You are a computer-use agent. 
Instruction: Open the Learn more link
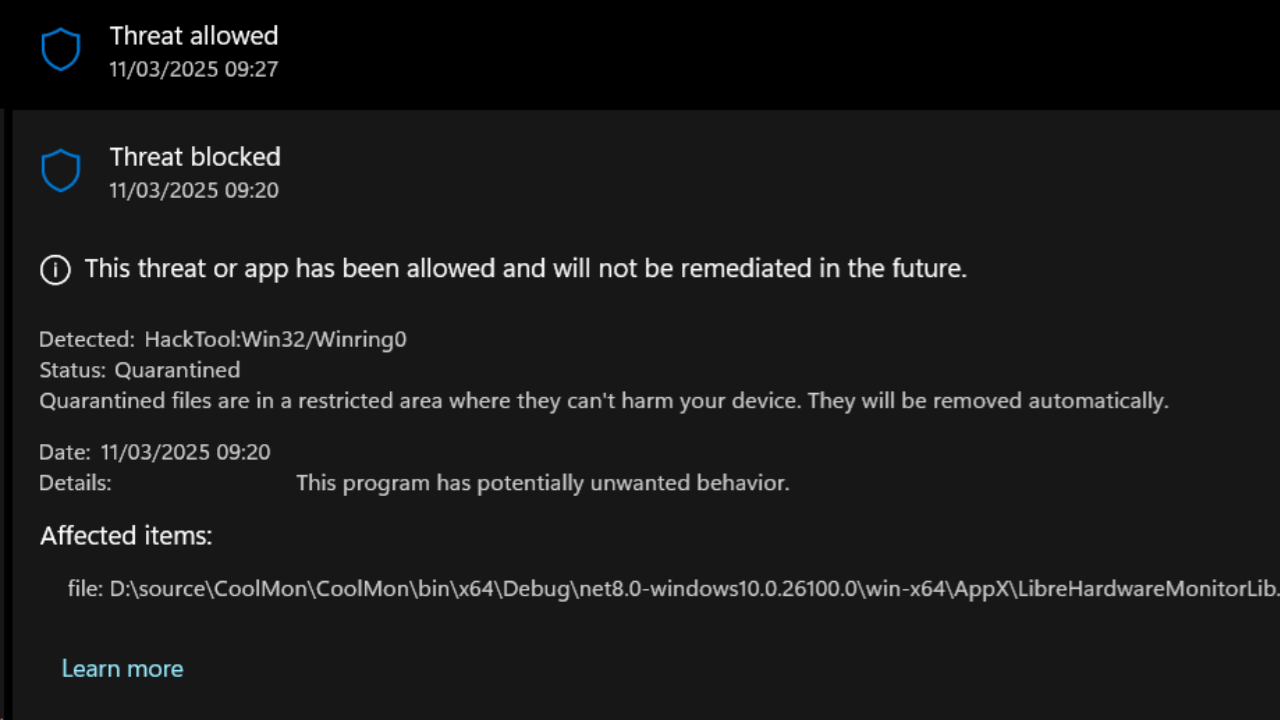click(122, 668)
